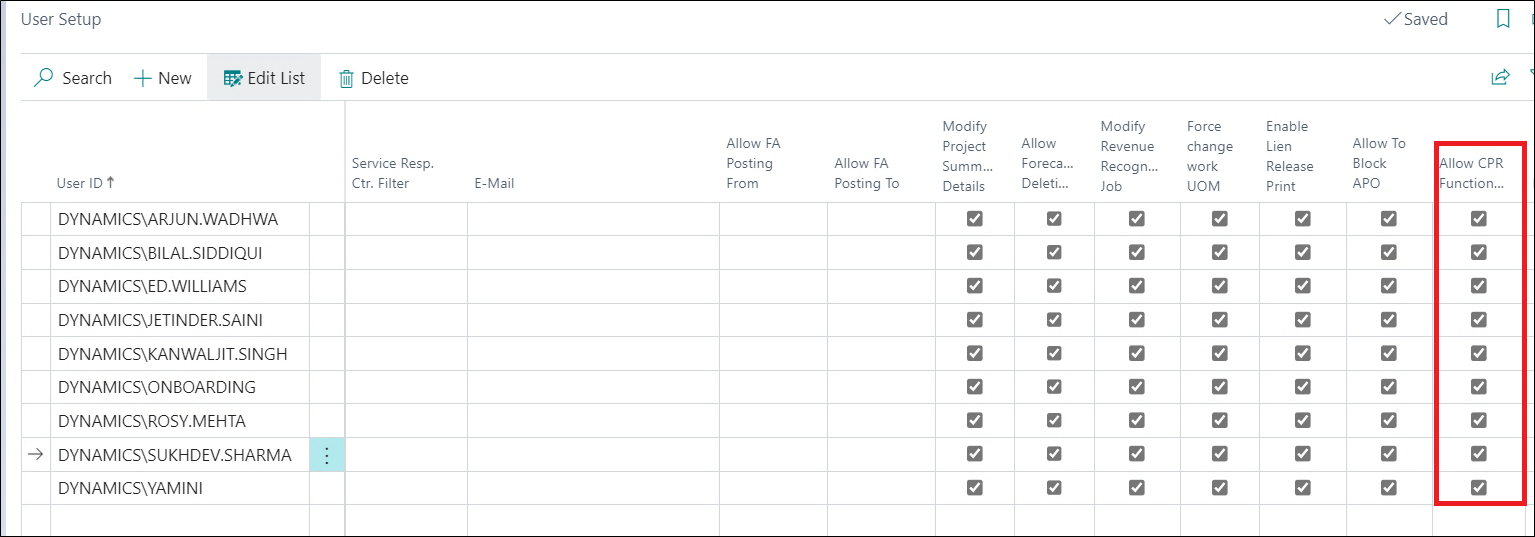Open Allow FA Posting From column header
The width and height of the screenshot is (1535, 537).
(x=753, y=163)
